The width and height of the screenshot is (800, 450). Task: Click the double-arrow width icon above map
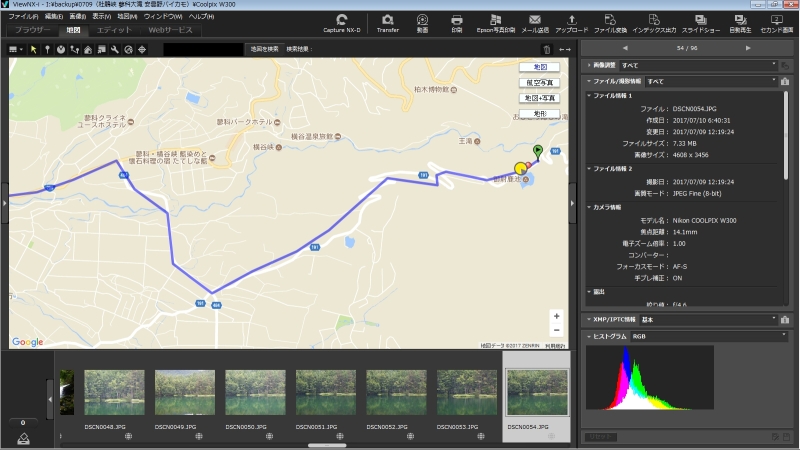(x=565, y=49)
